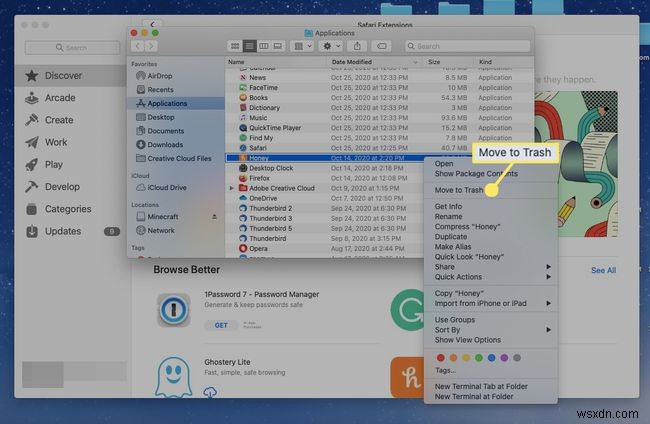
Task: Choose Get Info from context menu
Action: [448, 206]
